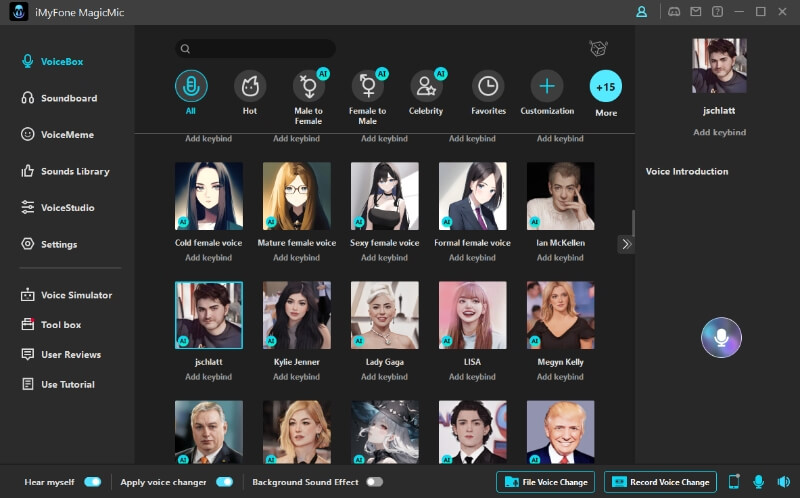Select the Male to Female category
Viewport: 800px width, 498px height.
(309, 86)
